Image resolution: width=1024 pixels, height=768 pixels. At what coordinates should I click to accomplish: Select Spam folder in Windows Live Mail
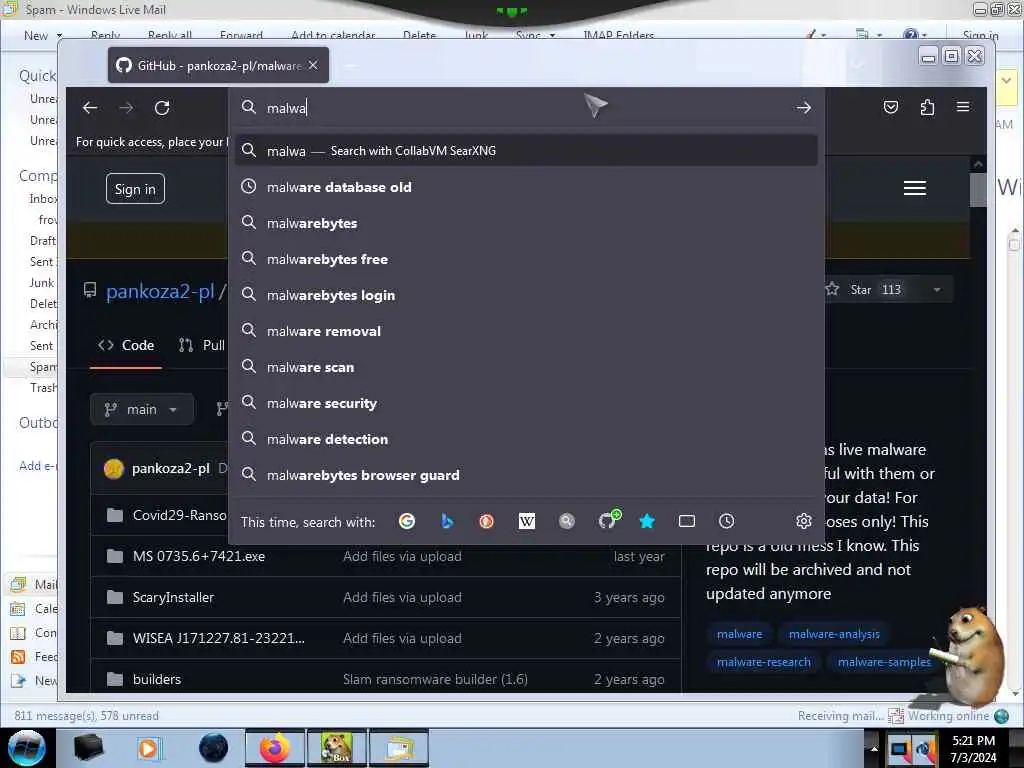43,367
